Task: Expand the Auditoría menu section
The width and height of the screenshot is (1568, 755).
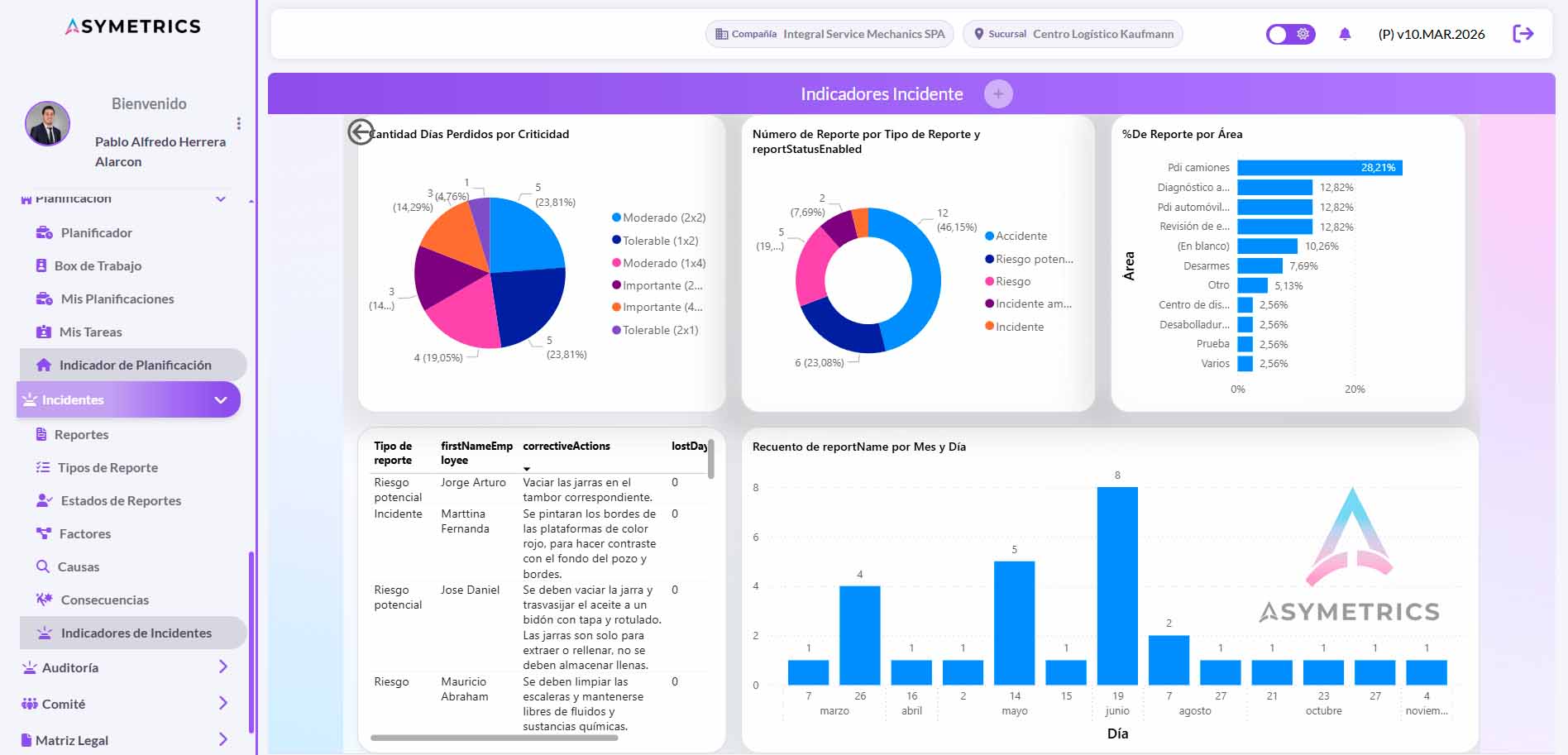Action: (222, 667)
